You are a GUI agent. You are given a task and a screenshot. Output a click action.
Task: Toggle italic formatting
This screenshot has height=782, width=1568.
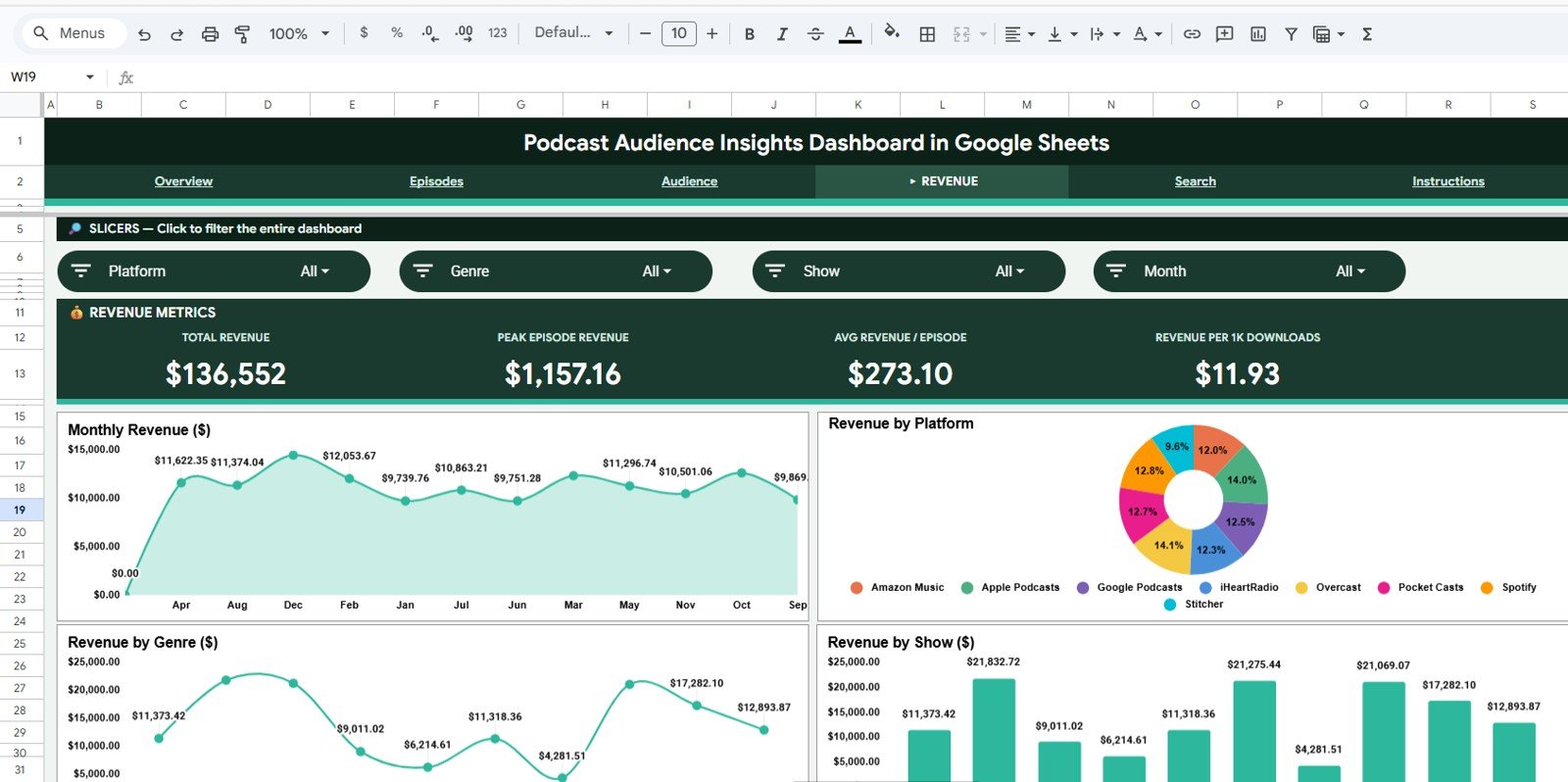[x=782, y=33]
